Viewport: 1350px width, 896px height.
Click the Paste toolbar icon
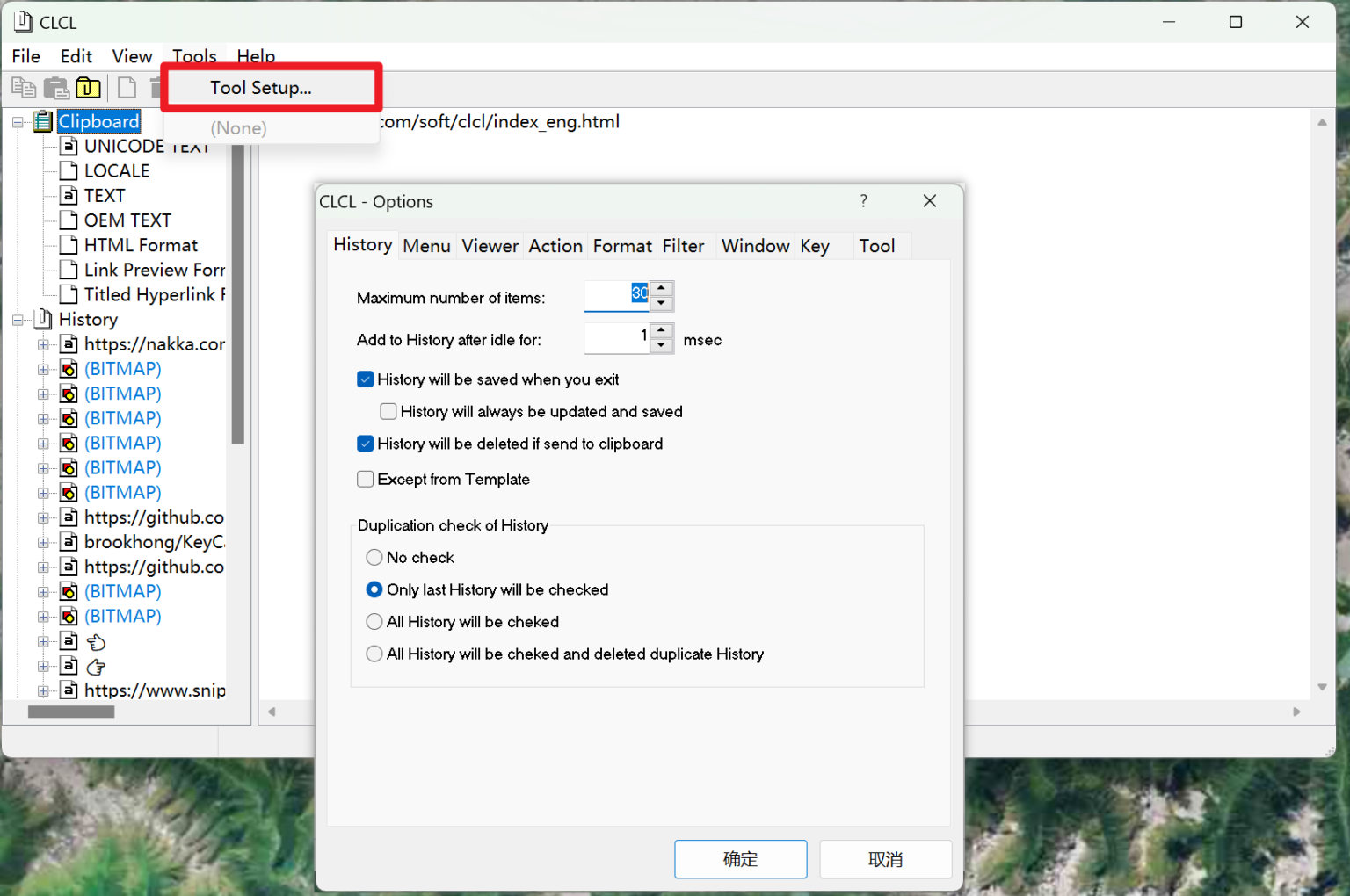point(56,88)
